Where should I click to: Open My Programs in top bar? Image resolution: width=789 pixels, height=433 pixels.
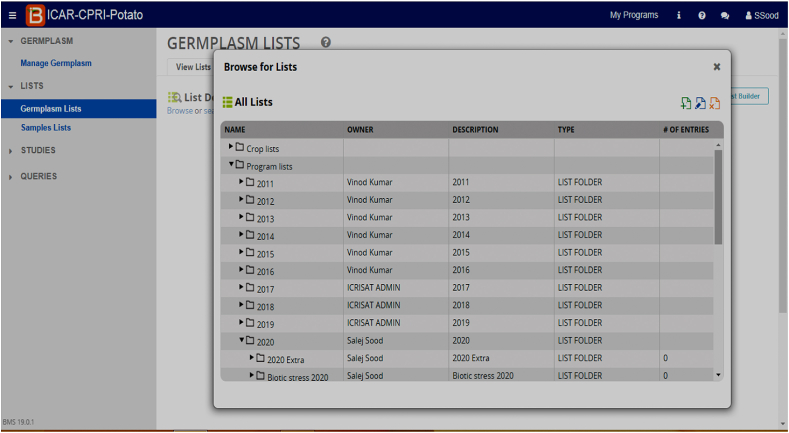click(x=634, y=15)
